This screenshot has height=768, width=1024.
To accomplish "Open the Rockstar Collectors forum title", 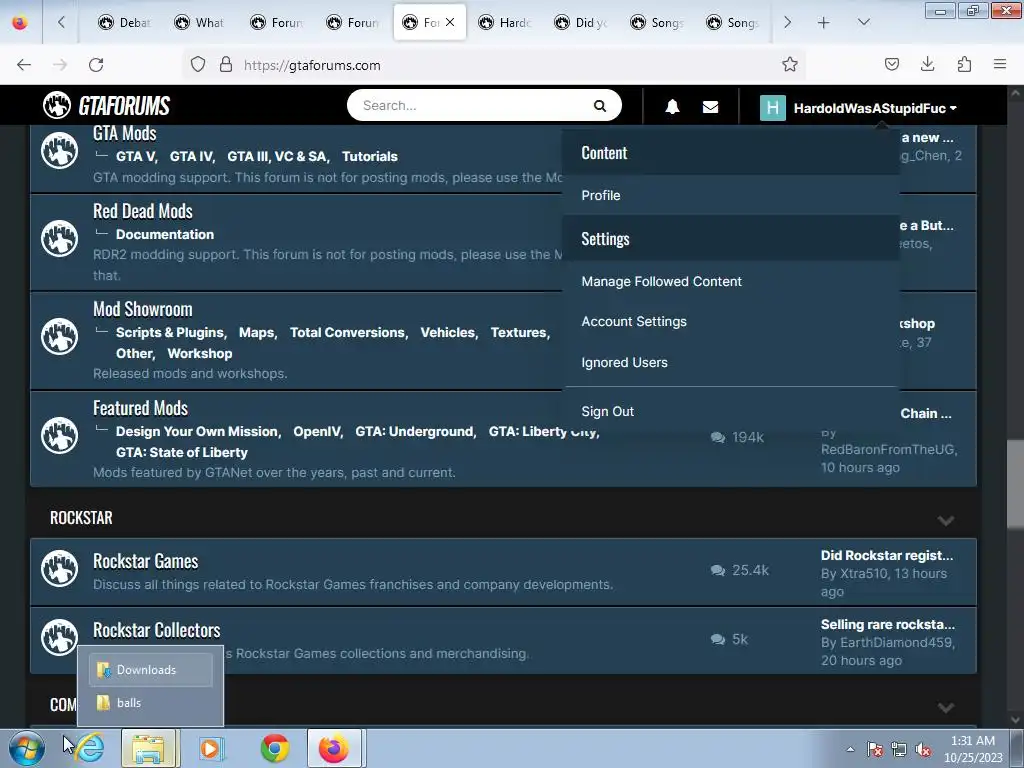I will (x=157, y=630).
